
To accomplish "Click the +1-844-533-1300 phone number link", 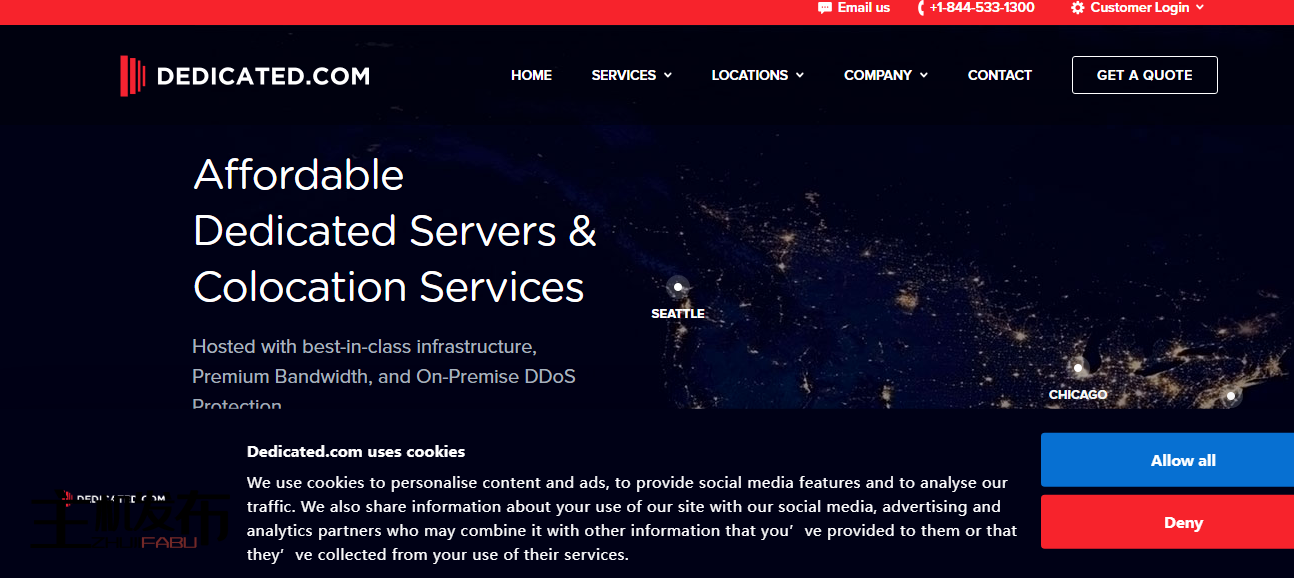I will 981,8.
